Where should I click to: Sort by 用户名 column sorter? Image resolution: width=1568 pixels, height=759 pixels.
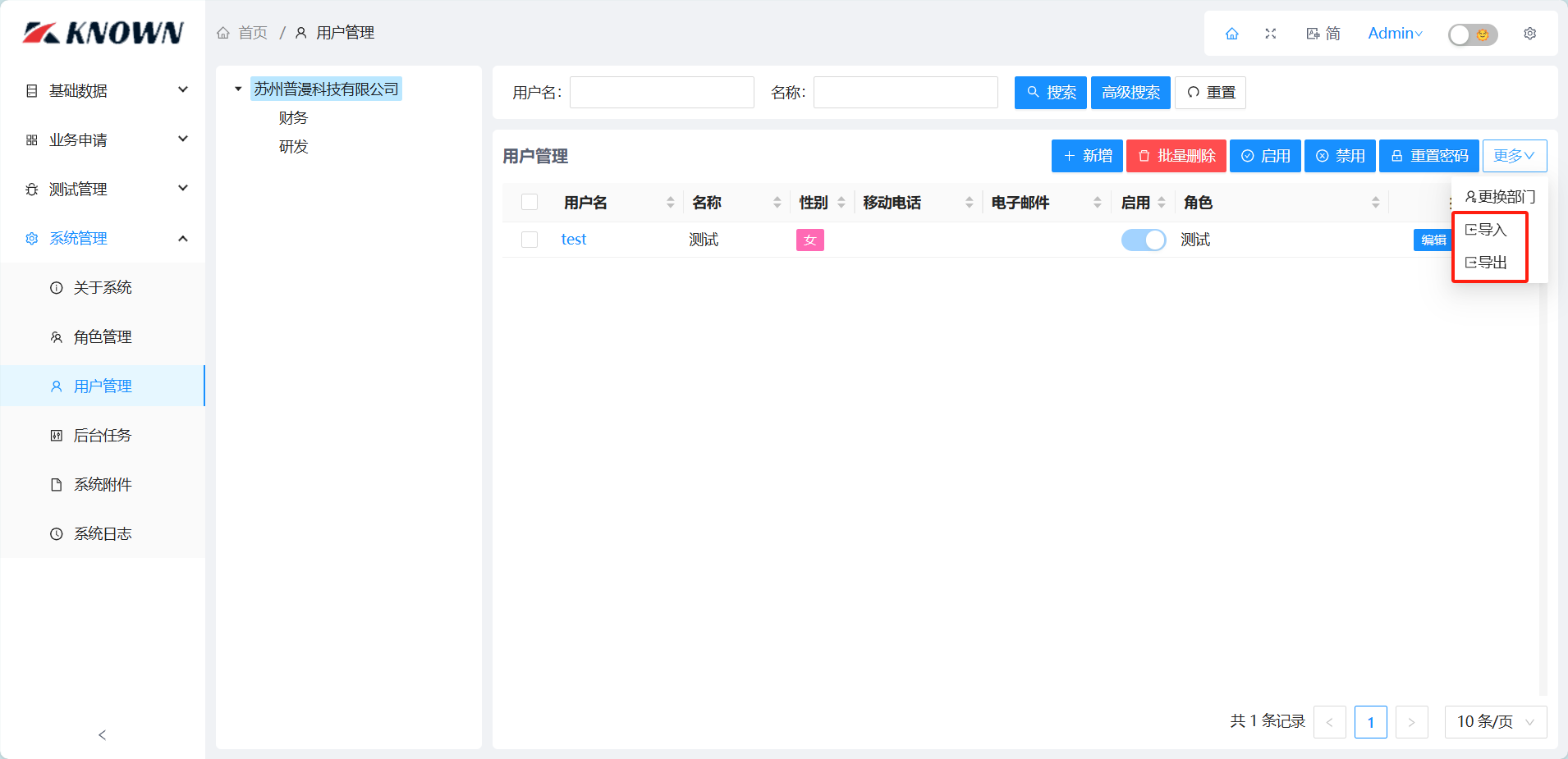(671, 203)
